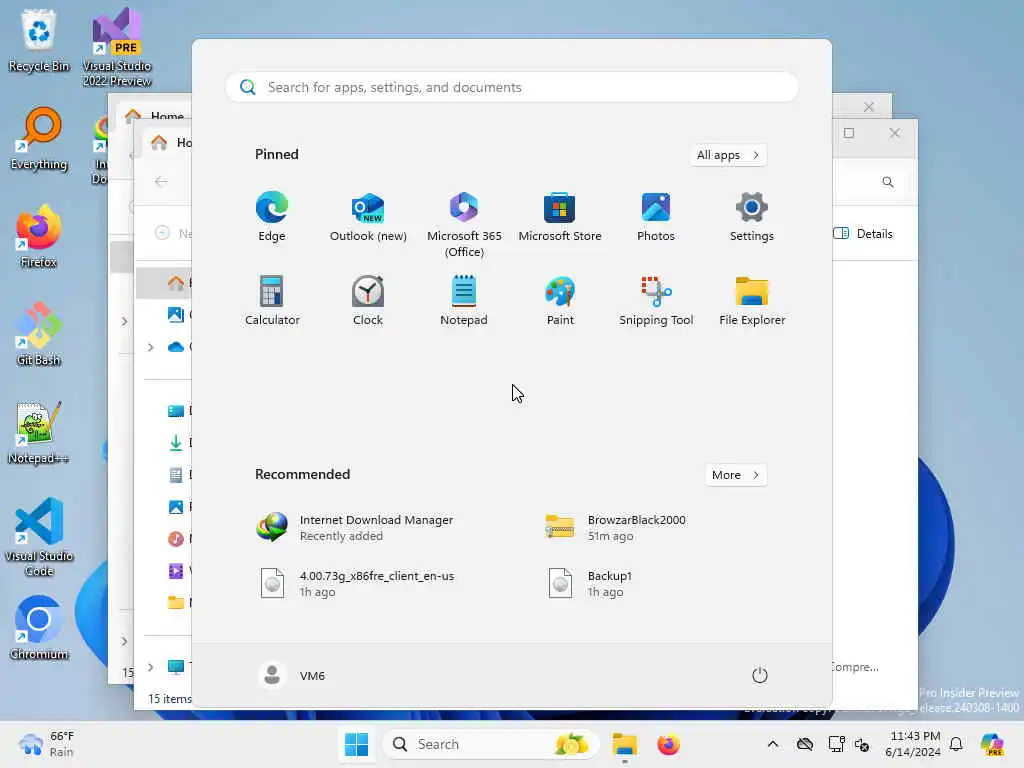Open the Clock app
The image size is (1024, 768).
(368, 300)
